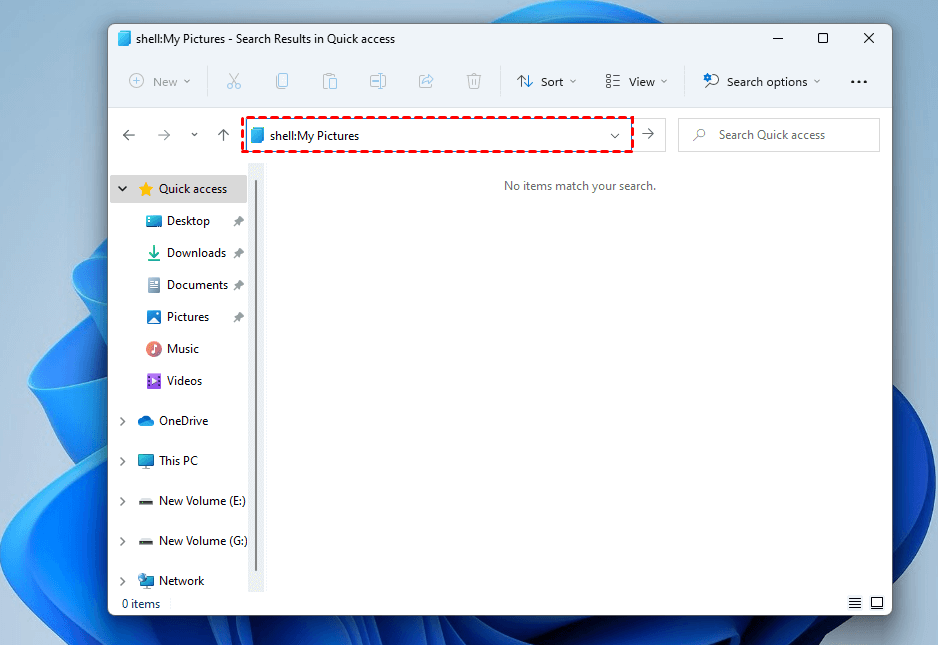
Task: Expand address bar history dropdown chevron
Action: [x=614, y=136]
